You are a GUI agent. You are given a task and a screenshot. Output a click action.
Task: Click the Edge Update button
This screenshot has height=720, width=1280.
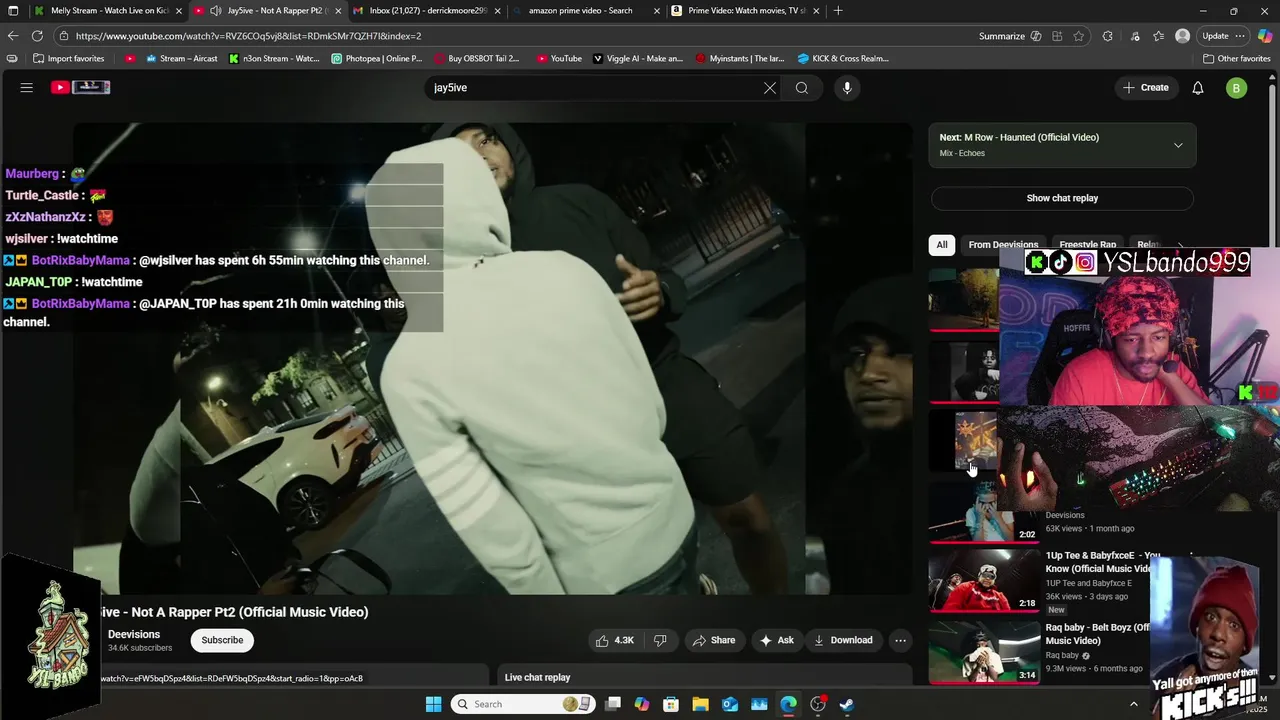pyautogui.click(x=1215, y=36)
